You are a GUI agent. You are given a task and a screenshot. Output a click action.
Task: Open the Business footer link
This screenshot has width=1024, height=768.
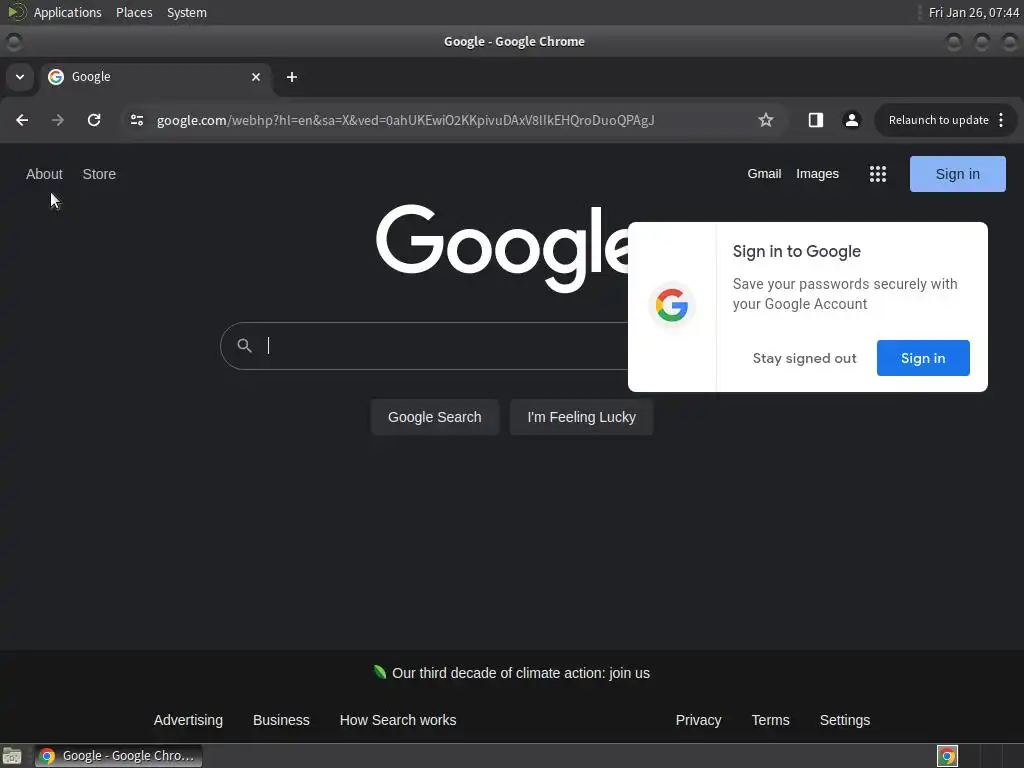(x=281, y=720)
